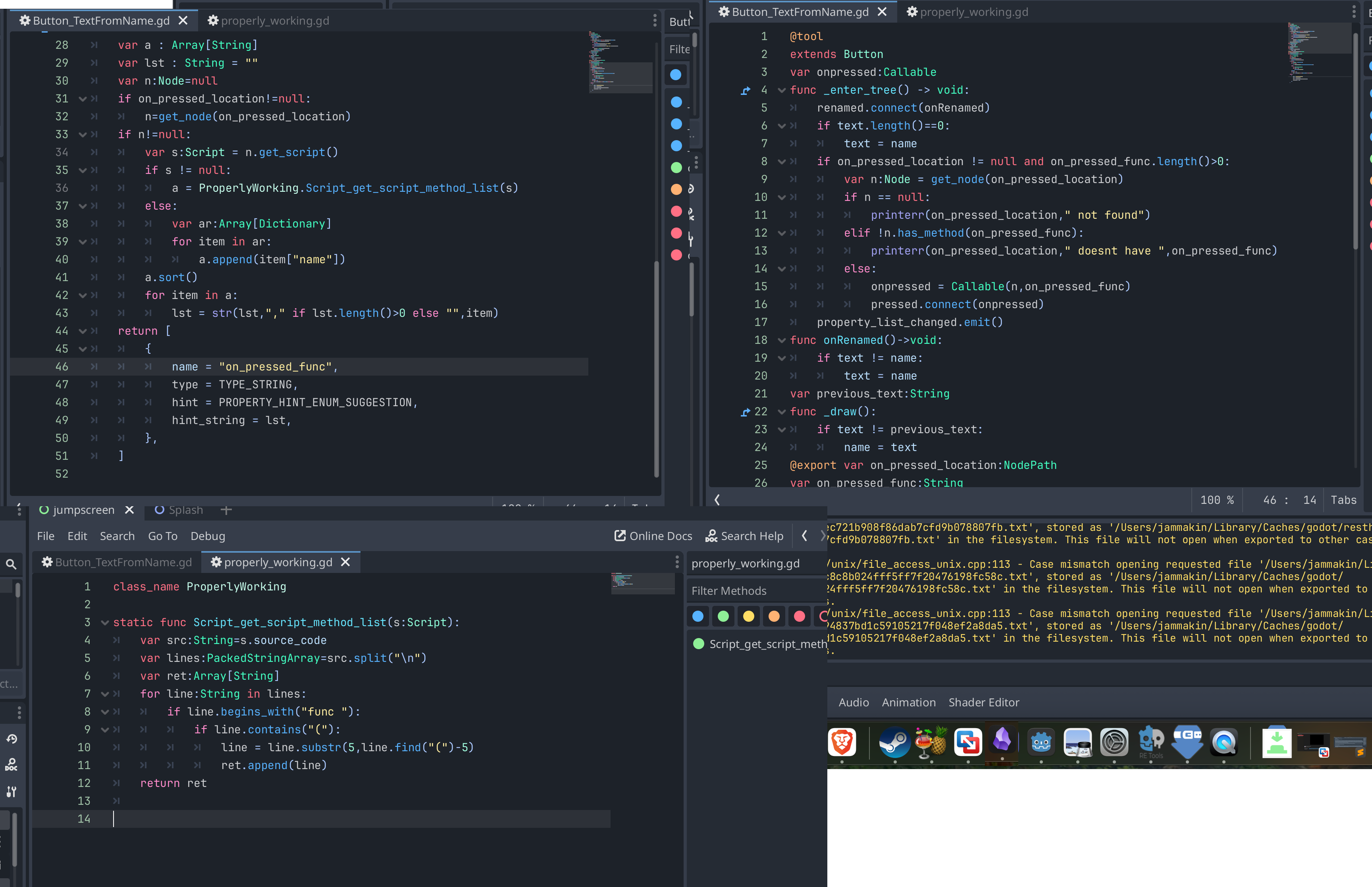Focus the Filter Methods input field
The width and height of the screenshot is (1372, 887).
pyautogui.click(x=758, y=591)
